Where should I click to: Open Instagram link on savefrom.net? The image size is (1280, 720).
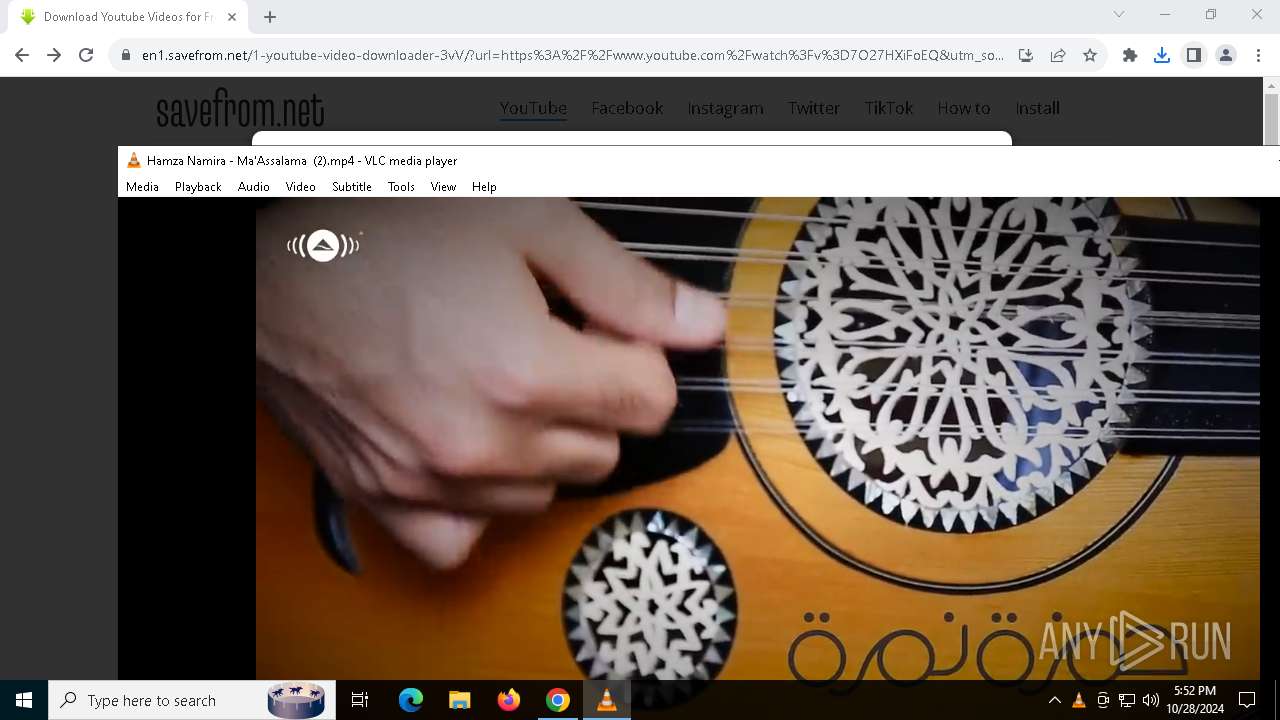pos(725,108)
